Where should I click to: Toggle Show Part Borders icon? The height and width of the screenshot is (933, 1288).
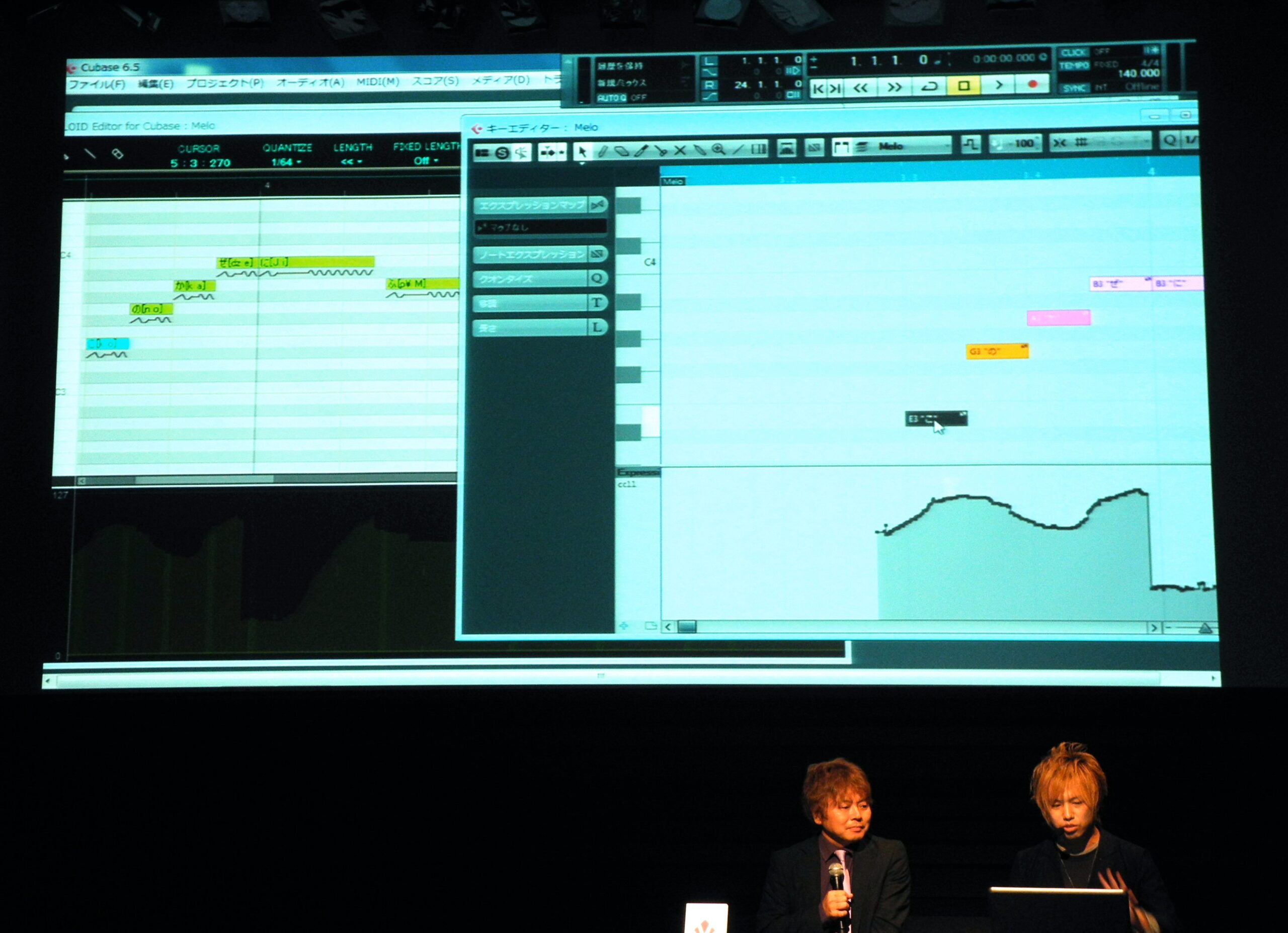click(841, 148)
